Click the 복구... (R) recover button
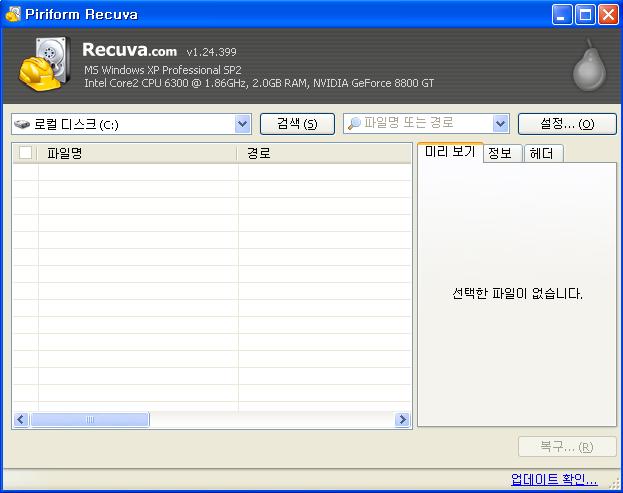Viewport: 623px width, 493px height. click(x=567, y=447)
